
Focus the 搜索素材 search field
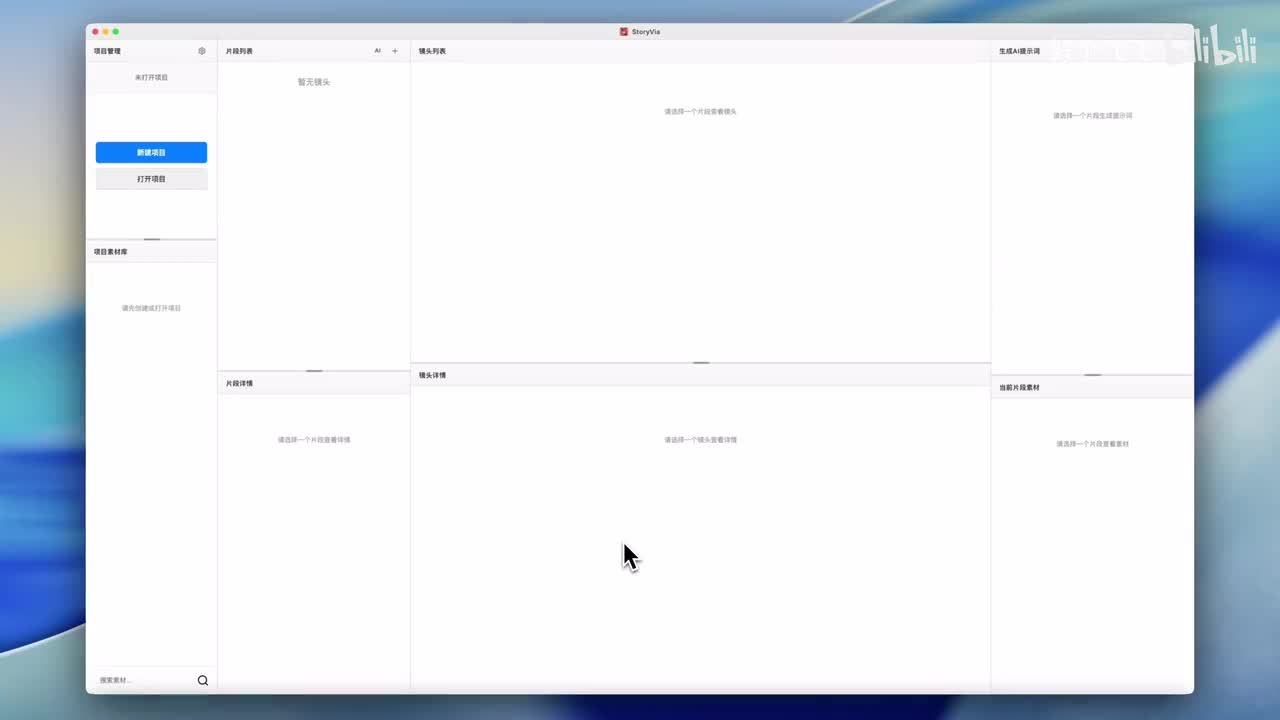pos(145,680)
